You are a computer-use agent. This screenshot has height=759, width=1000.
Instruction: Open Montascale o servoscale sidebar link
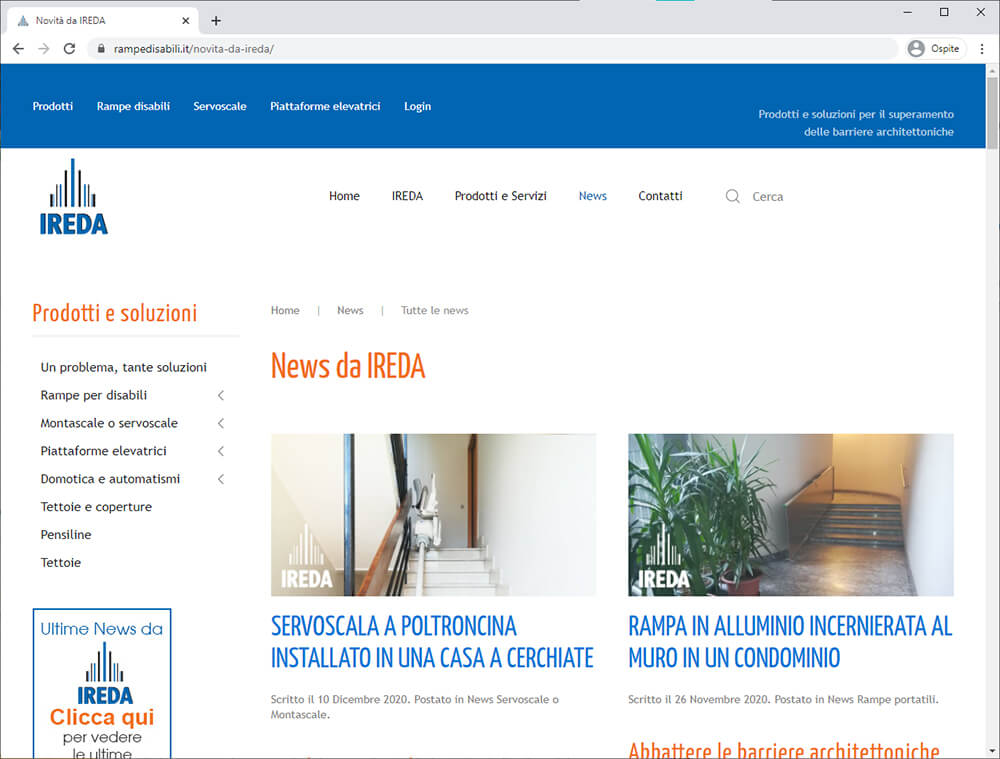pyautogui.click(x=109, y=424)
